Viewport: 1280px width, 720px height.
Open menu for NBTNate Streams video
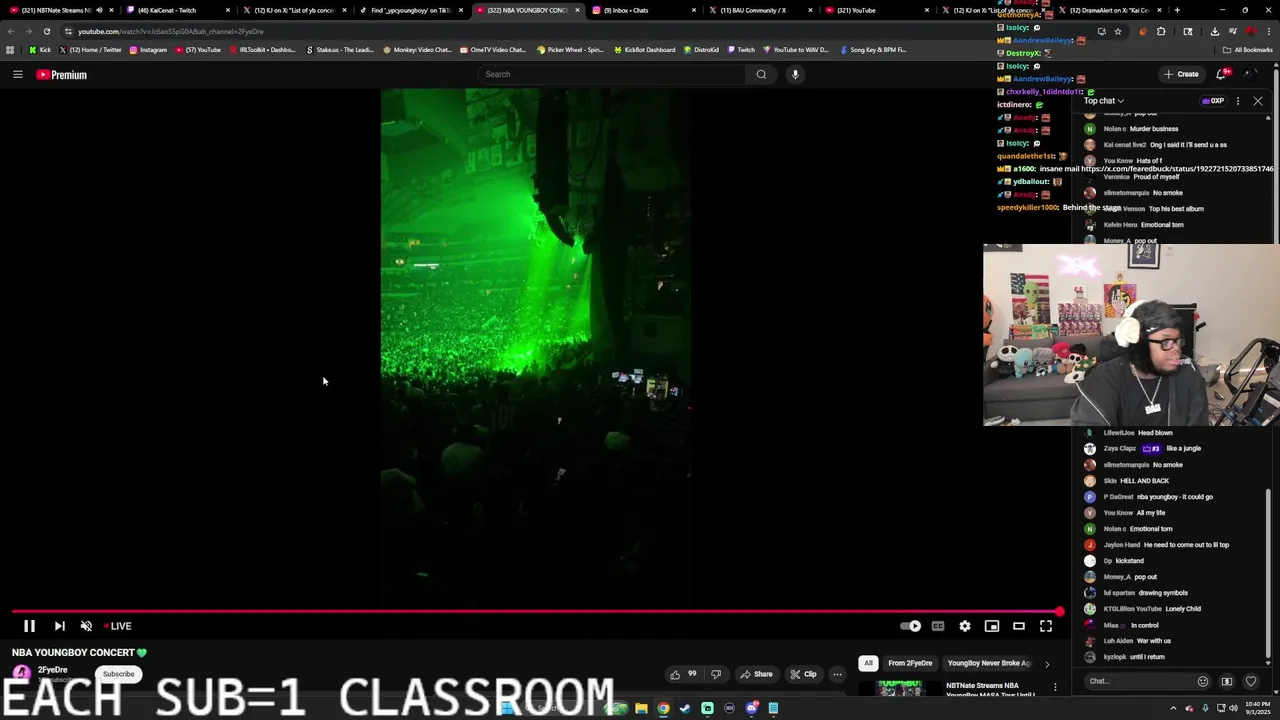point(1055,687)
